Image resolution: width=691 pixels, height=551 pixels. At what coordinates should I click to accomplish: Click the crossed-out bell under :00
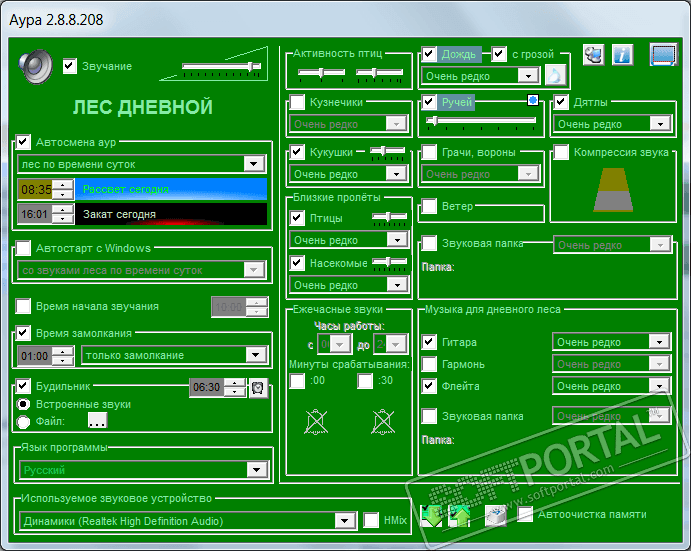316,422
